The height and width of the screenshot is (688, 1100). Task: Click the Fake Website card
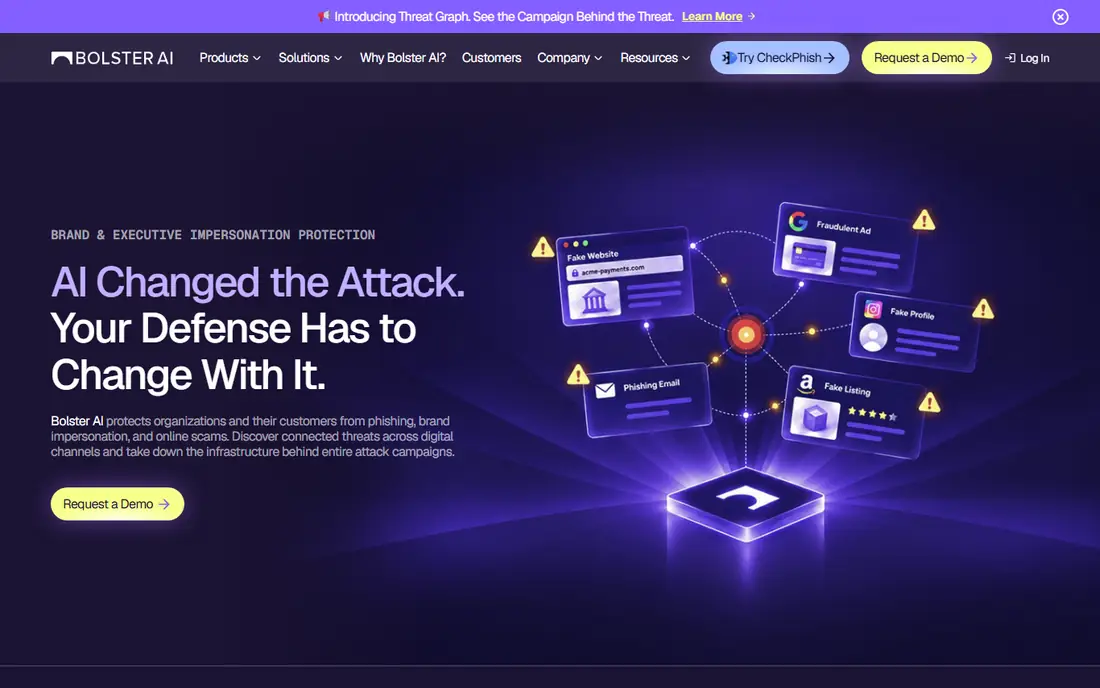[625, 277]
